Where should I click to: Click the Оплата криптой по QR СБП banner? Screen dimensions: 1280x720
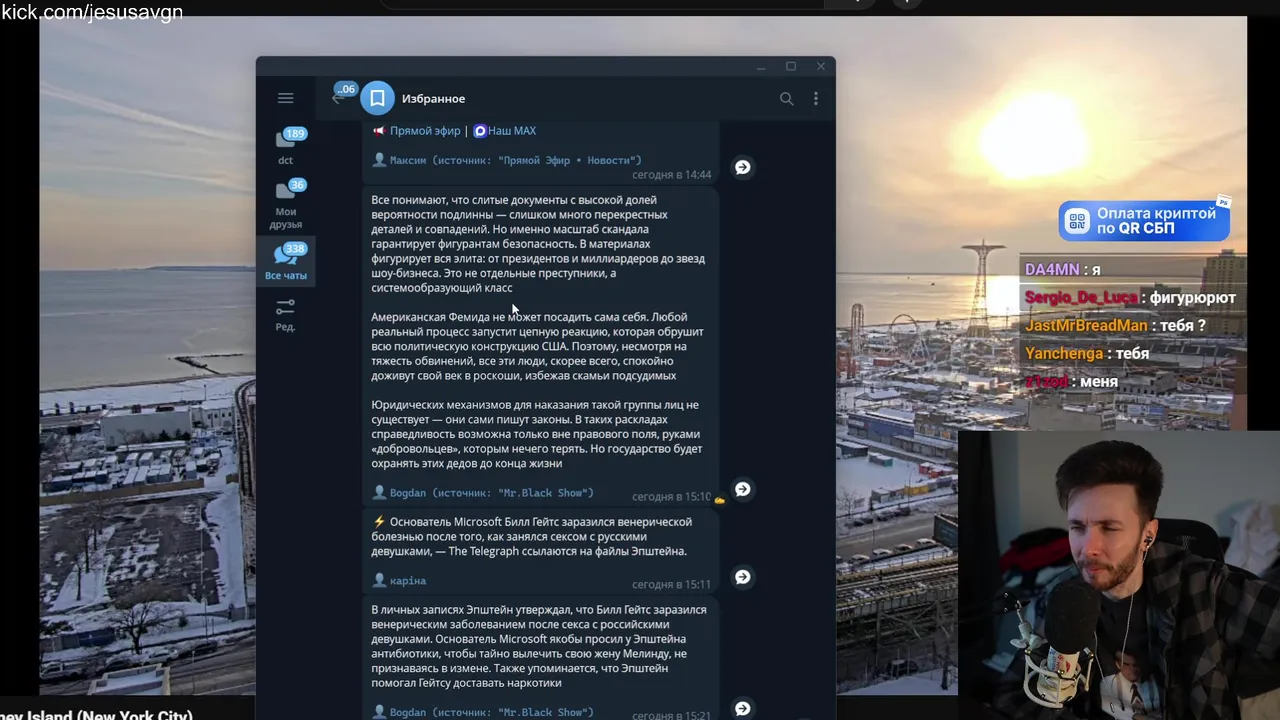click(1144, 221)
